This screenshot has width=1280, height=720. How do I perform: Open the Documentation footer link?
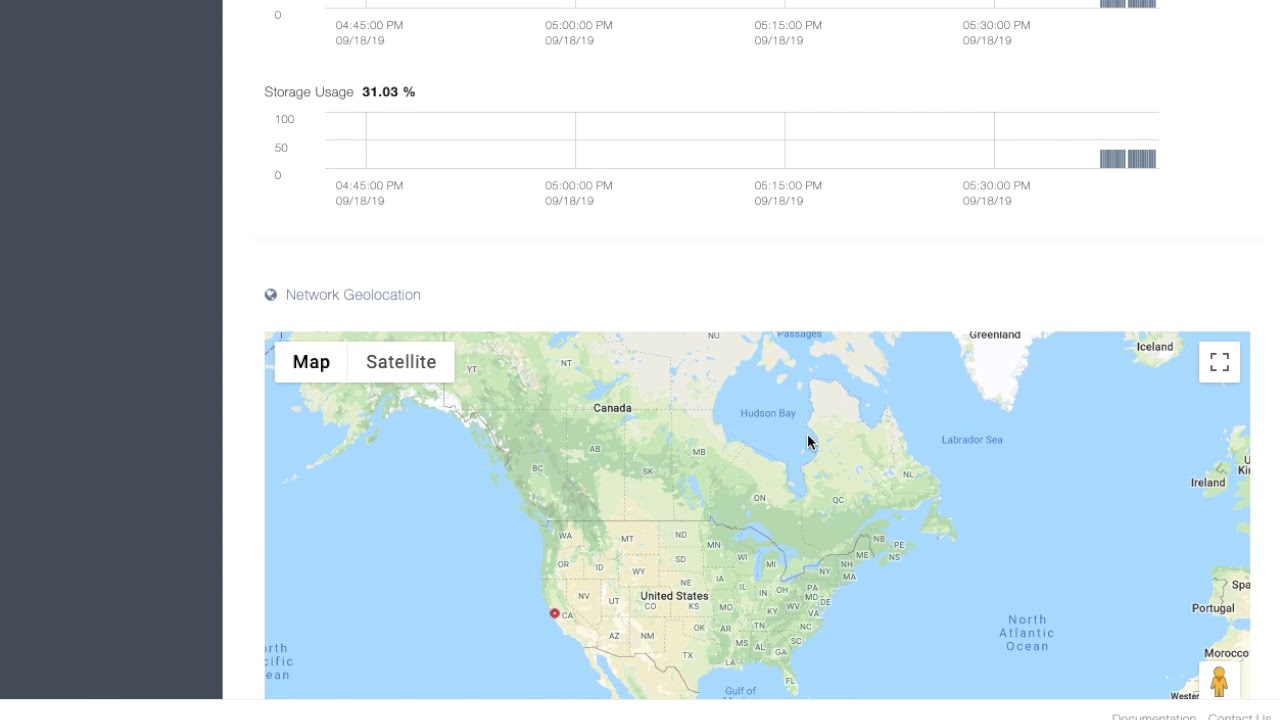point(1153,716)
